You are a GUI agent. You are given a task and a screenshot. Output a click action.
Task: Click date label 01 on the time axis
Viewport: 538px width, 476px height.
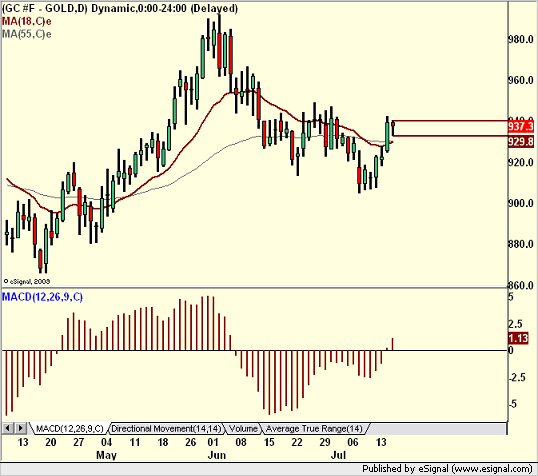pyautogui.click(x=213, y=442)
